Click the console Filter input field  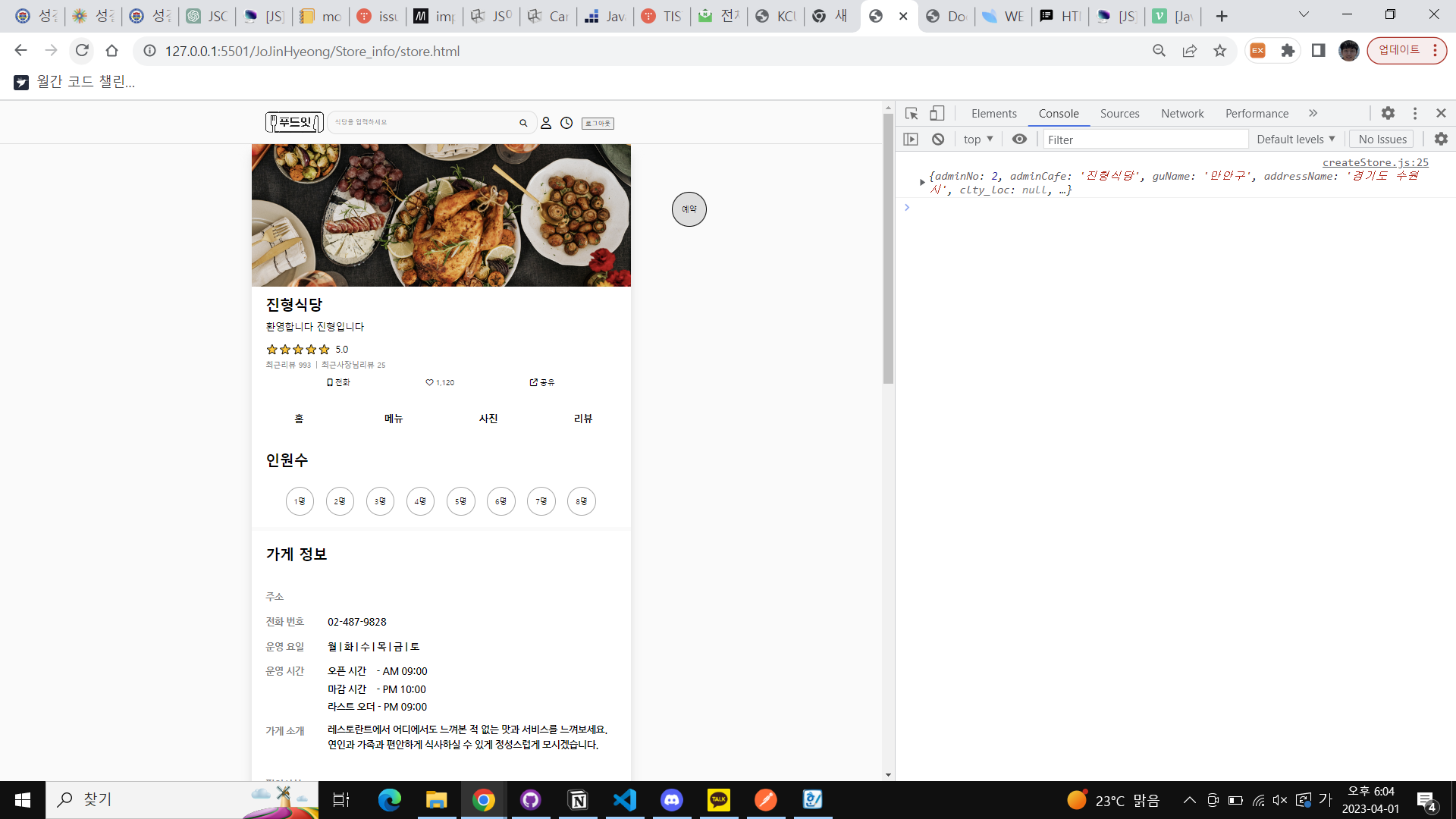coord(1145,140)
